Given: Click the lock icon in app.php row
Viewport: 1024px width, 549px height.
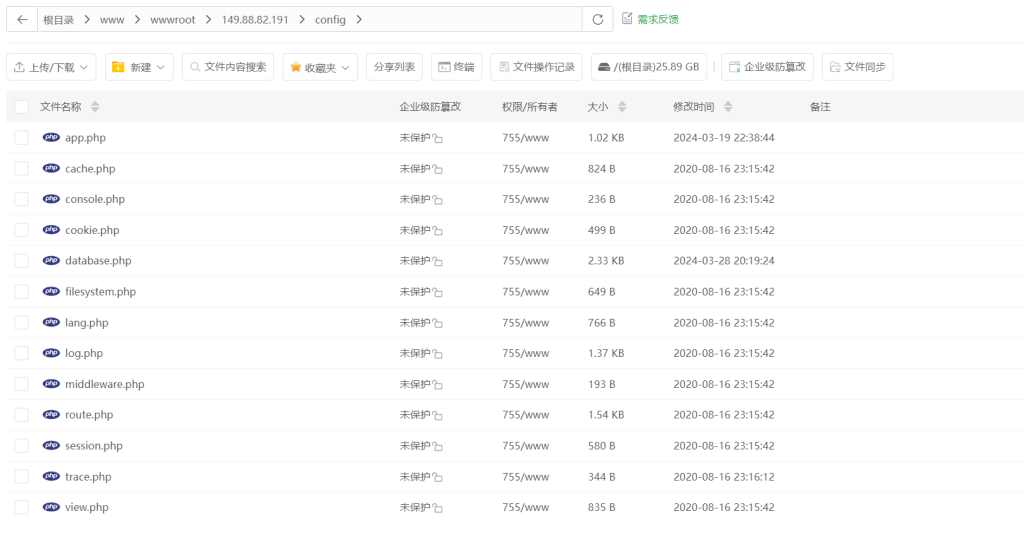Looking at the screenshot, I should click(x=438, y=139).
